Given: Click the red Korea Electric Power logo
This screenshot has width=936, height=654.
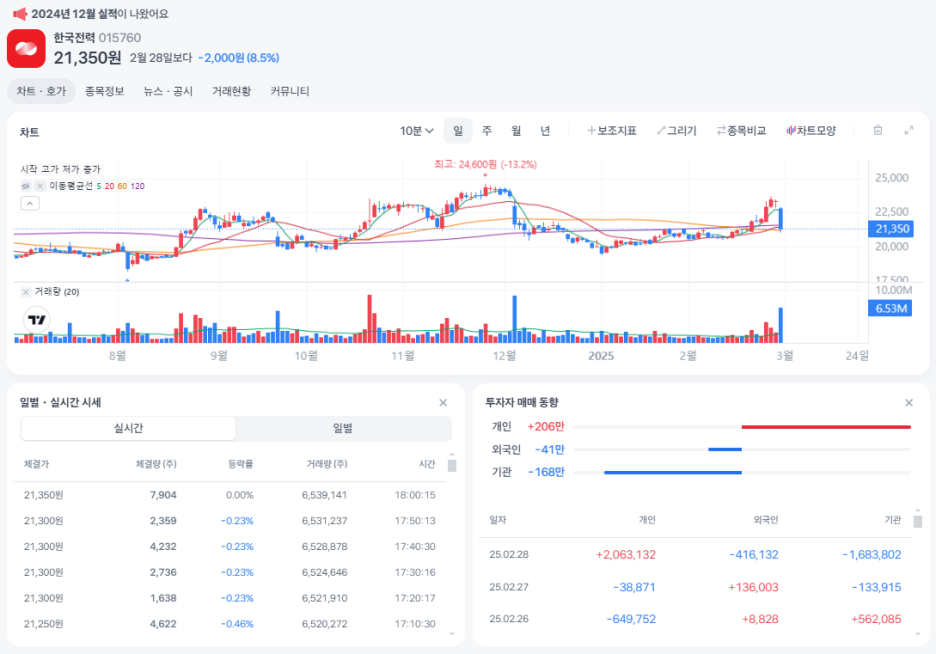Looking at the screenshot, I should pos(26,48).
